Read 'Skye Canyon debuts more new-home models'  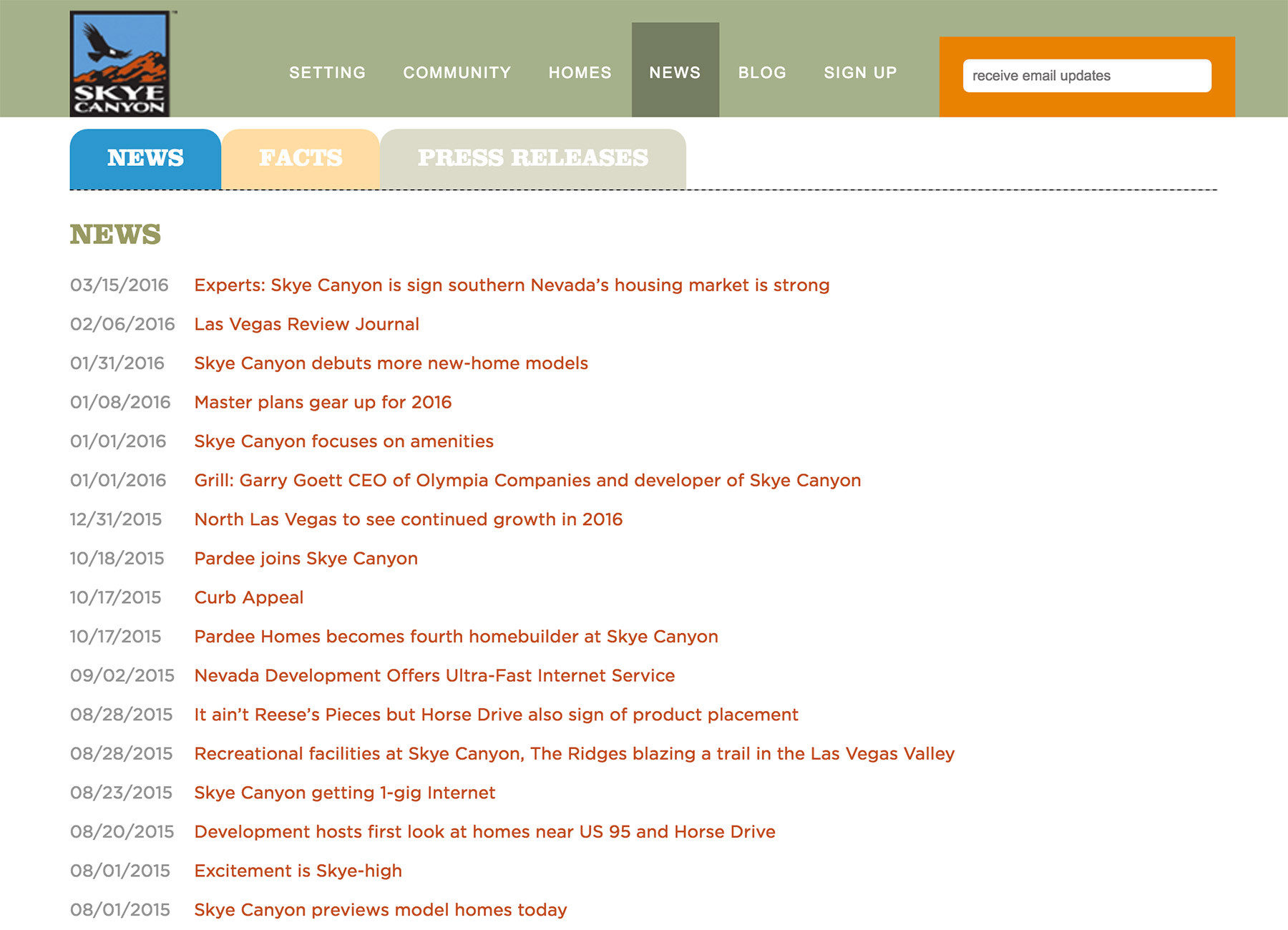pyautogui.click(x=391, y=363)
